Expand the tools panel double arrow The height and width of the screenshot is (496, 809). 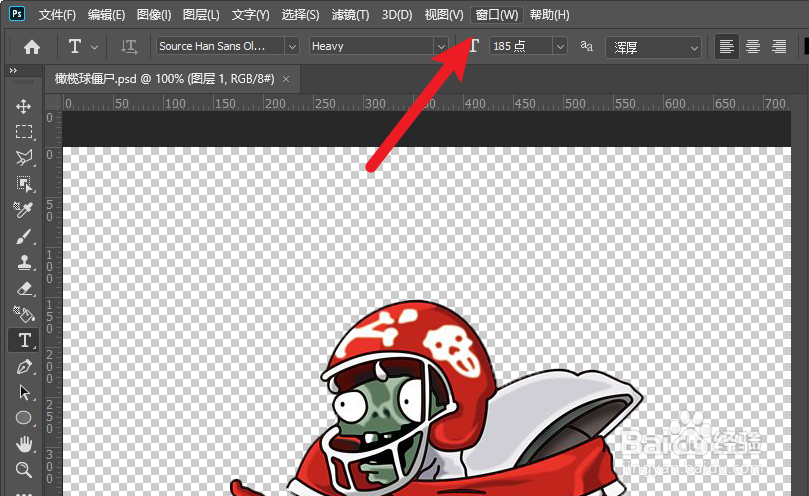coord(13,70)
